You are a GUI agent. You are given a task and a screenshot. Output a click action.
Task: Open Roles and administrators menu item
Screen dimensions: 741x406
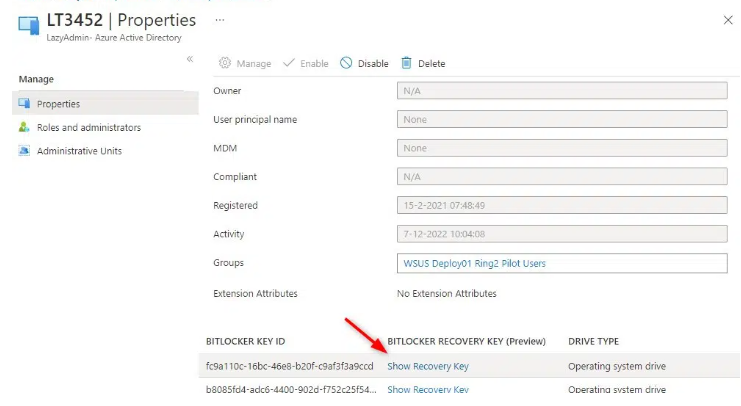tap(88, 128)
